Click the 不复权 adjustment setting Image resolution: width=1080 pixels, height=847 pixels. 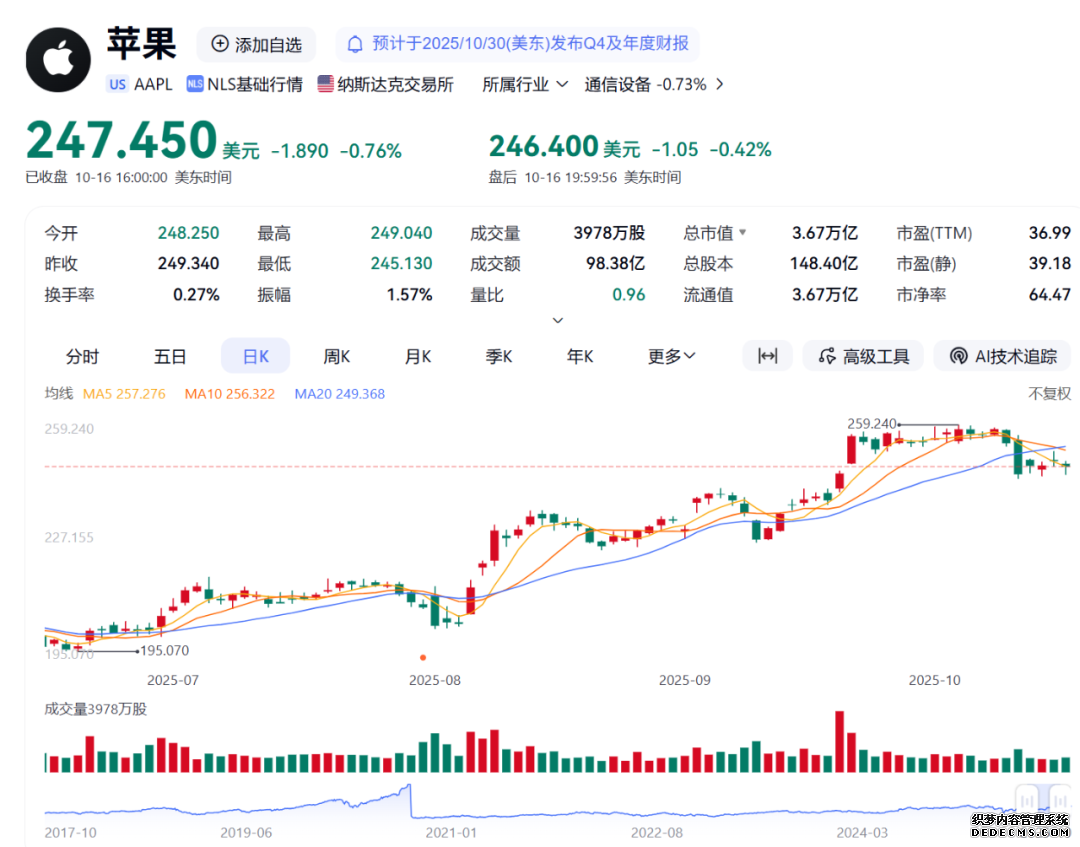pos(1049,394)
